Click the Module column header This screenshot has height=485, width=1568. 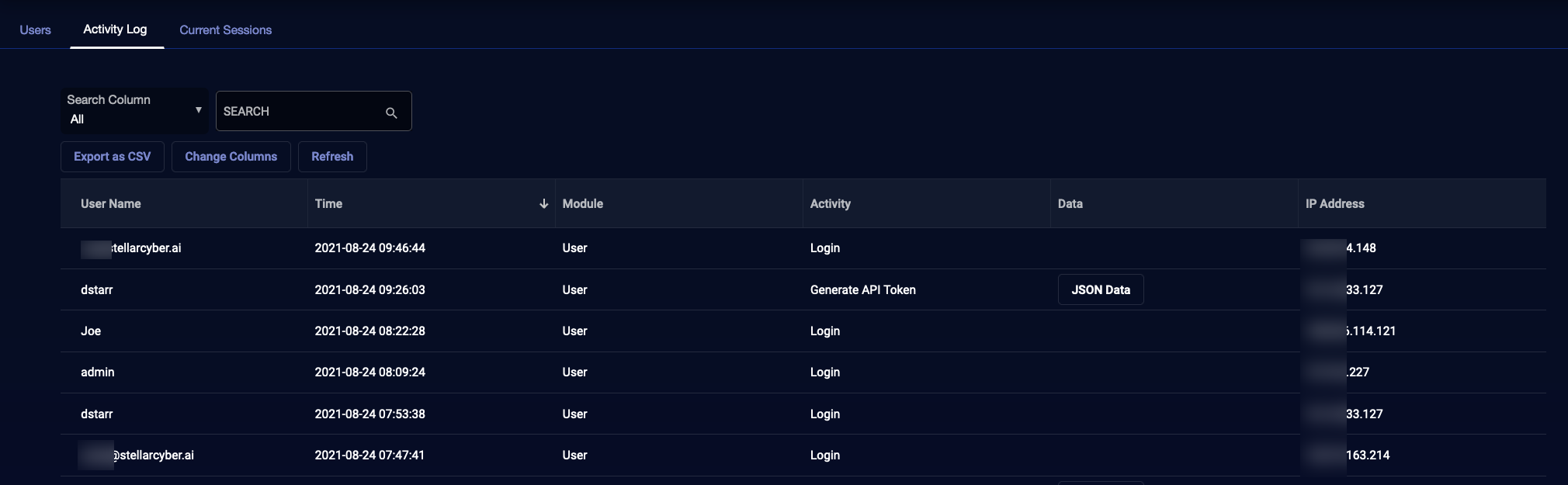[582, 203]
